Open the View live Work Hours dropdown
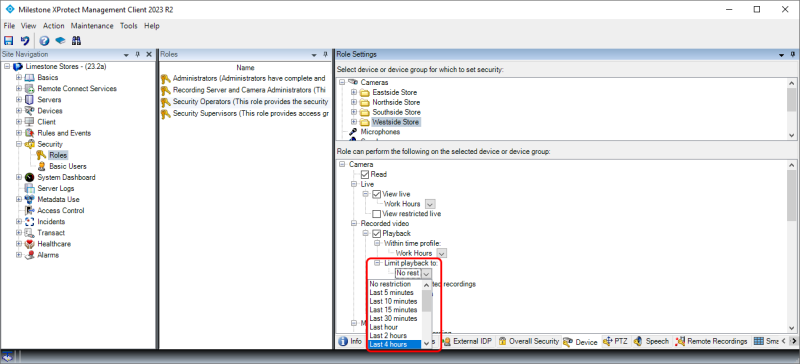Screen dimensions: 800x364 pyautogui.click(x=430, y=204)
